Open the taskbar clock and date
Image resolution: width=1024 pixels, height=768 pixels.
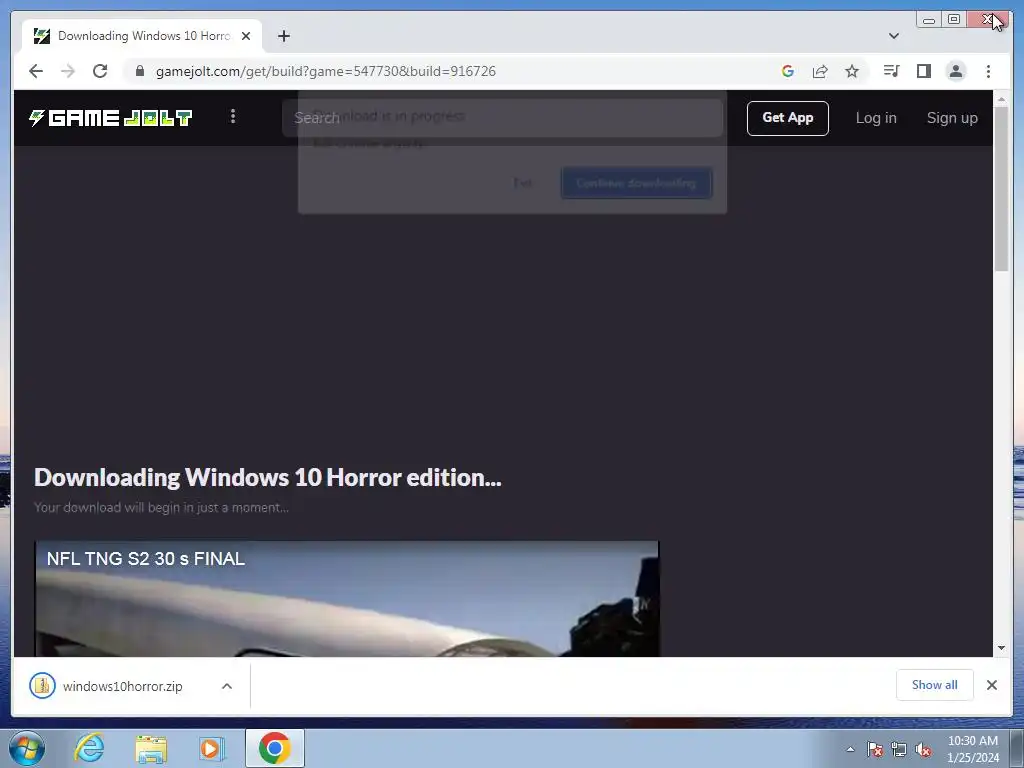tap(972, 749)
